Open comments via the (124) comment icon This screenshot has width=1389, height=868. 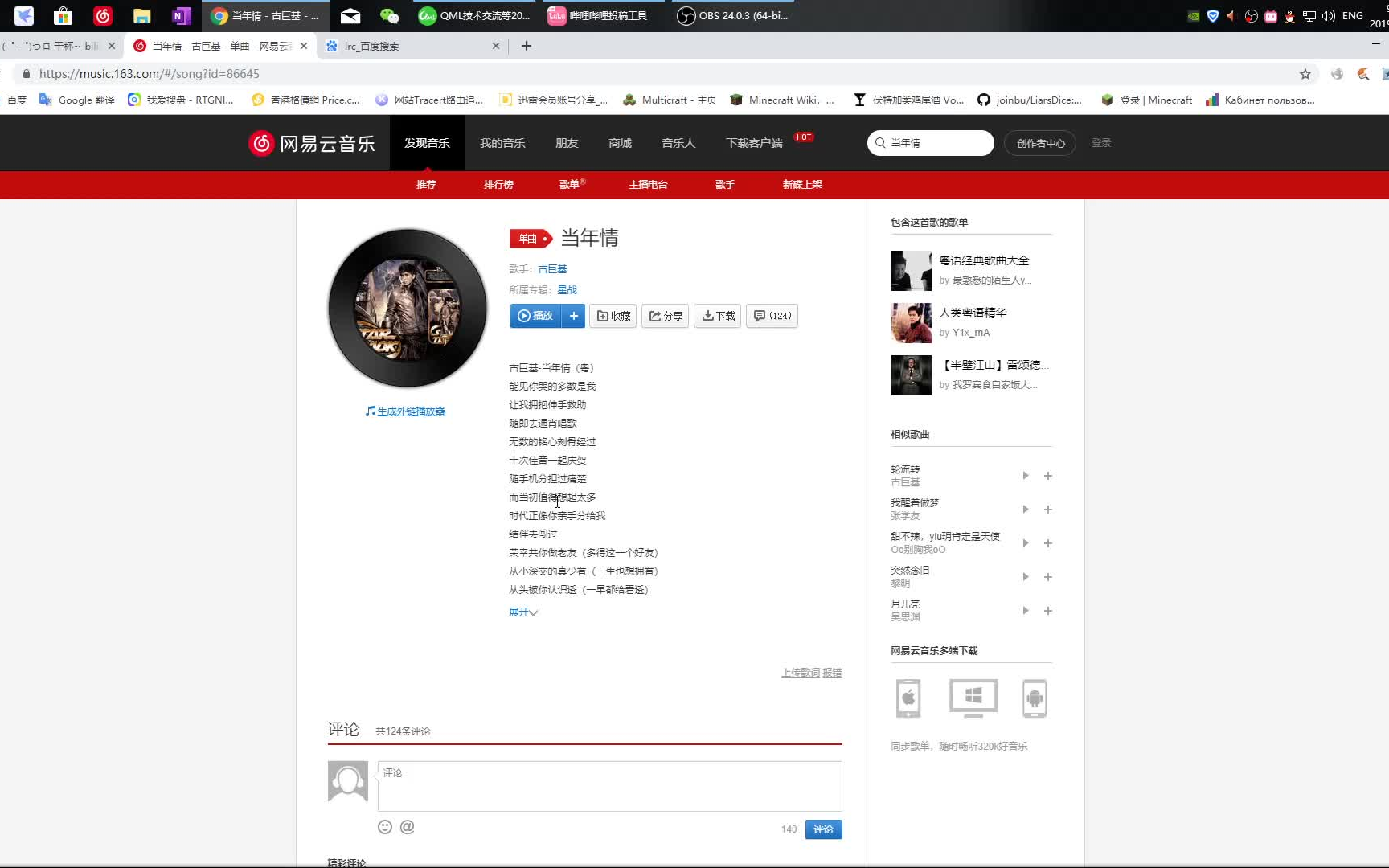(771, 316)
